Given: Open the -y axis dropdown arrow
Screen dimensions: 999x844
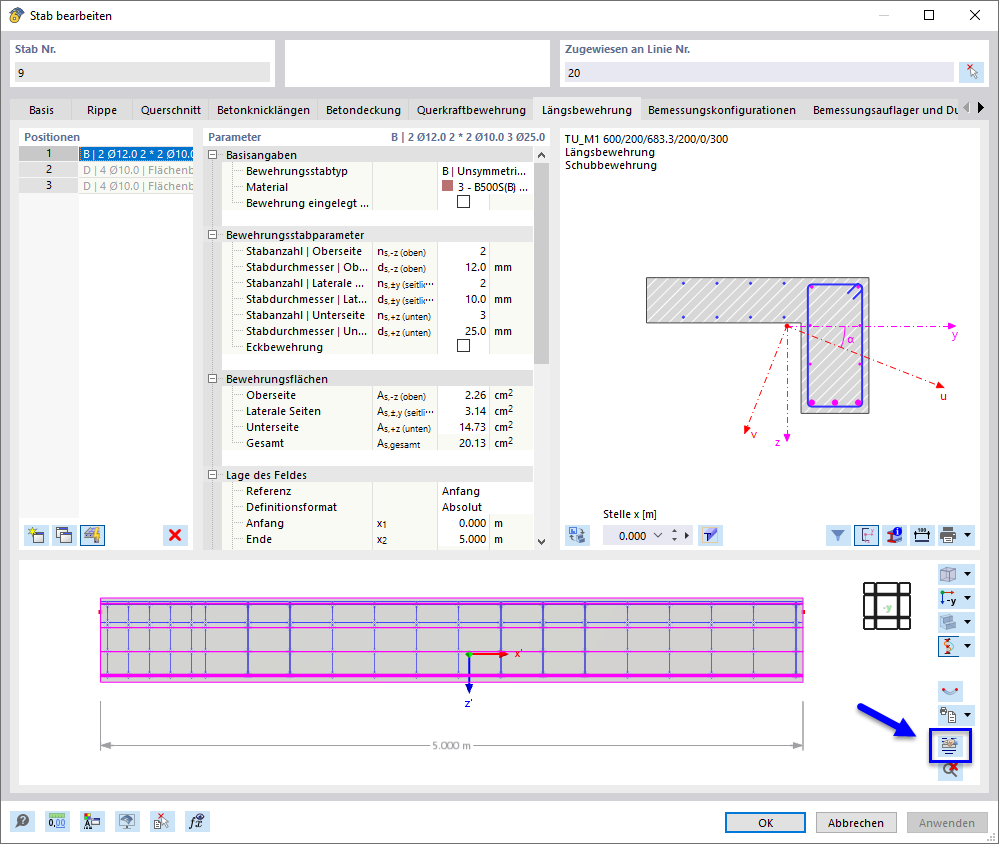Looking at the screenshot, I should [968, 598].
